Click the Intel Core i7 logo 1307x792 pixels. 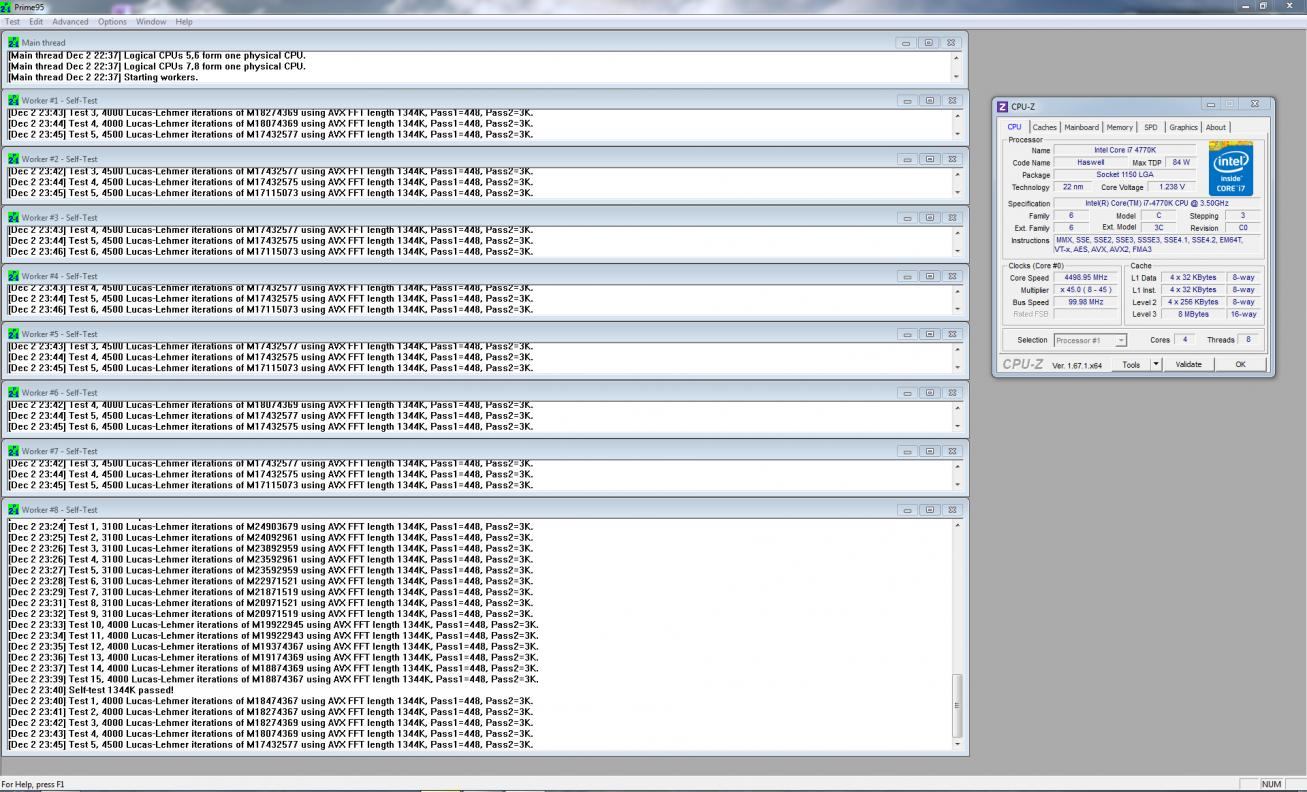click(x=1230, y=169)
